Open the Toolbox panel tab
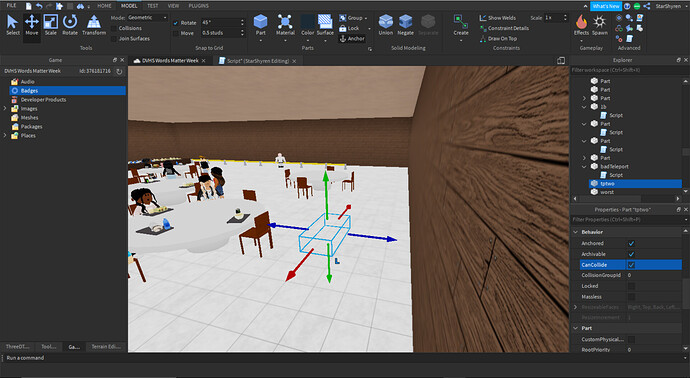The height and width of the screenshot is (378, 690). (x=48, y=347)
